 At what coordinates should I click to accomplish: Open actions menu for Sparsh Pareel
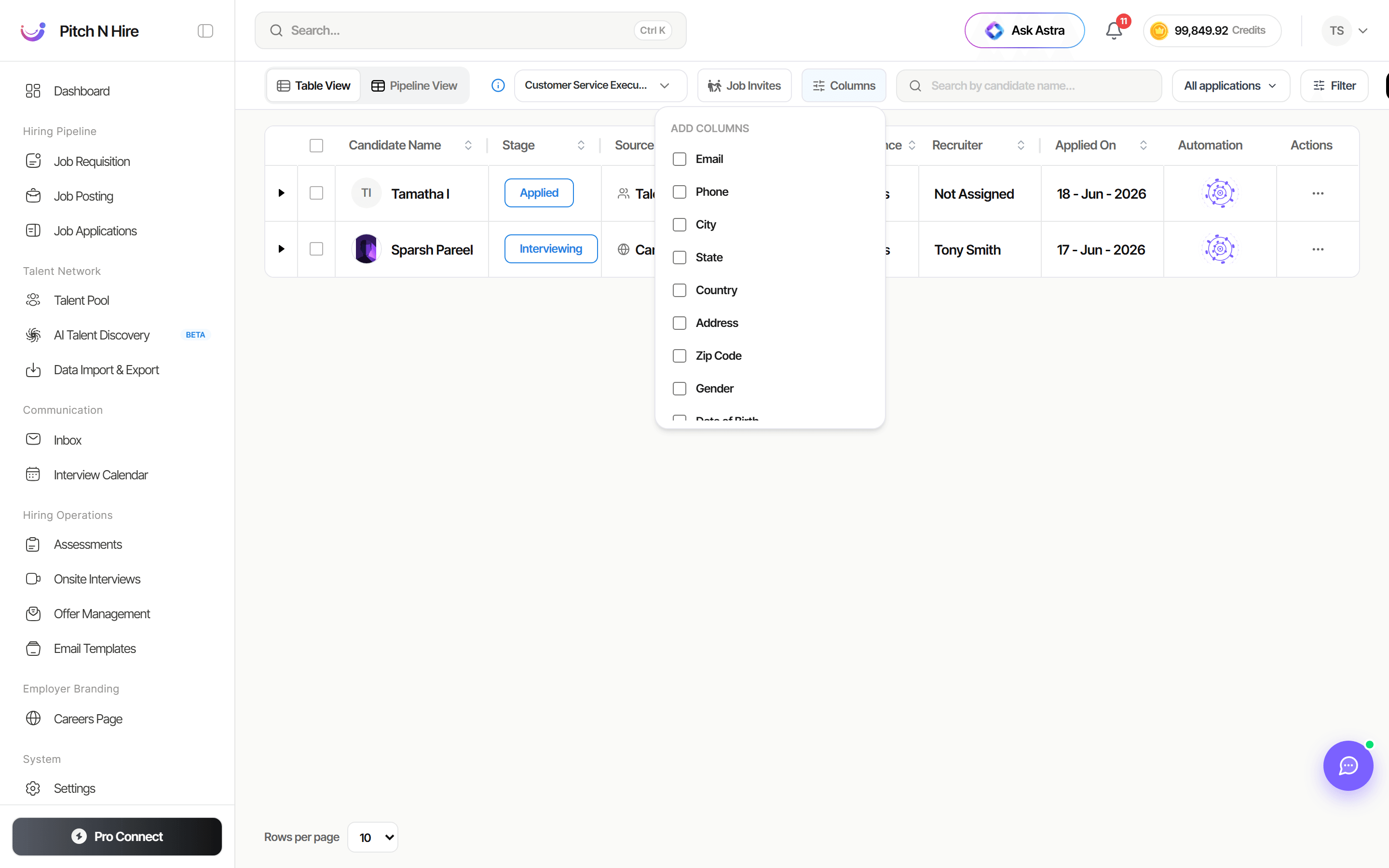point(1318,249)
